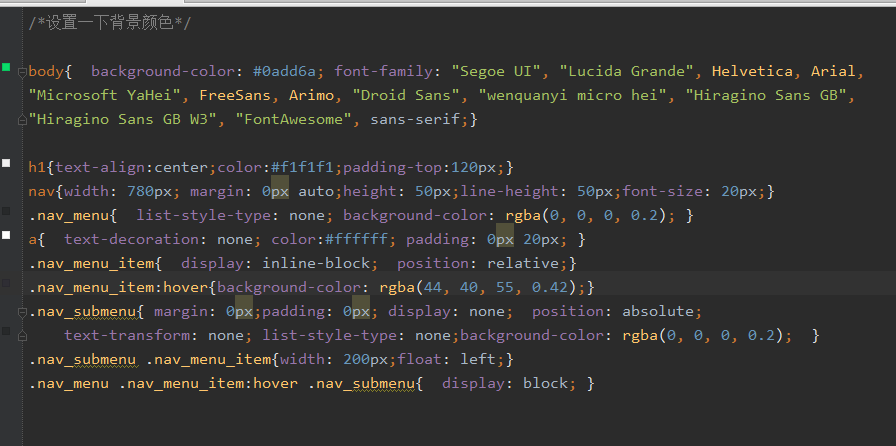The width and height of the screenshot is (896, 446).
Task: Open the white gutter swatch beside the a rule
Action: tap(6, 235)
